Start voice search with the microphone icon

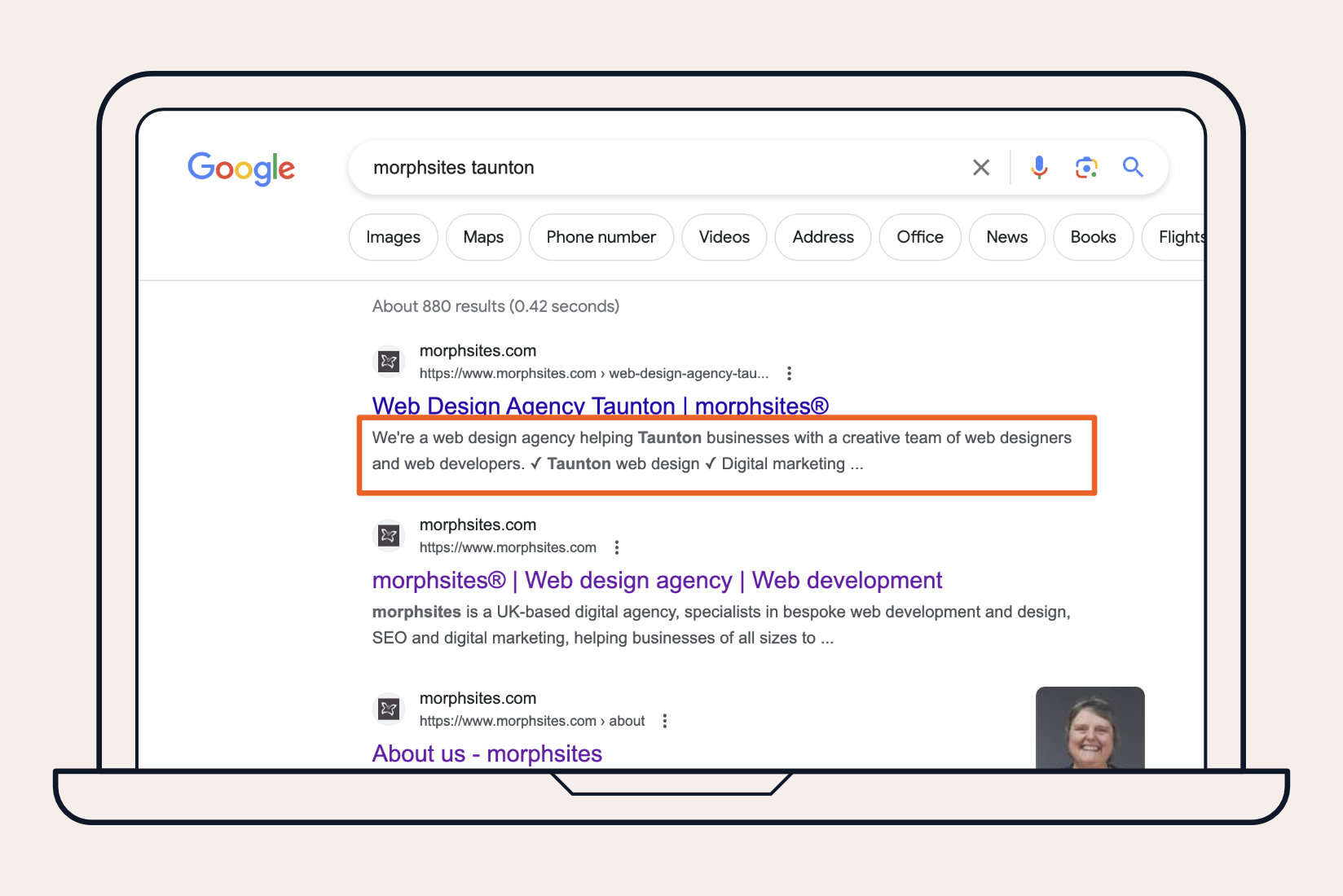tap(1039, 167)
